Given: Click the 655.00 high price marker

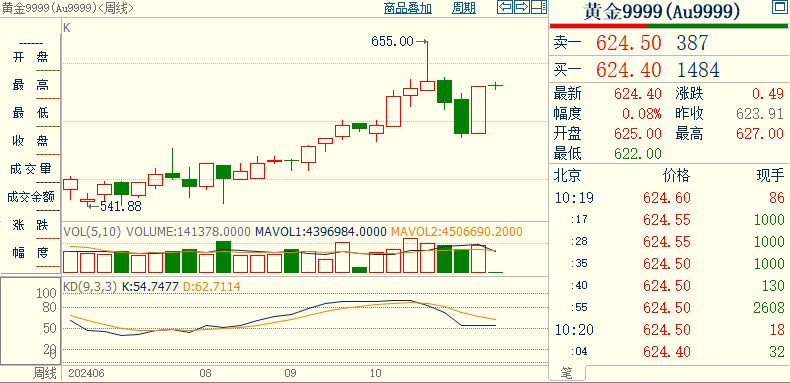Looking at the screenshot, I should point(392,41).
